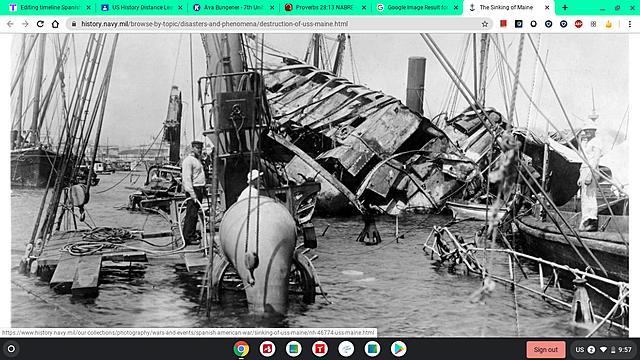
Task: Open the dark blue square extension icon
Action: (x=518, y=24)
